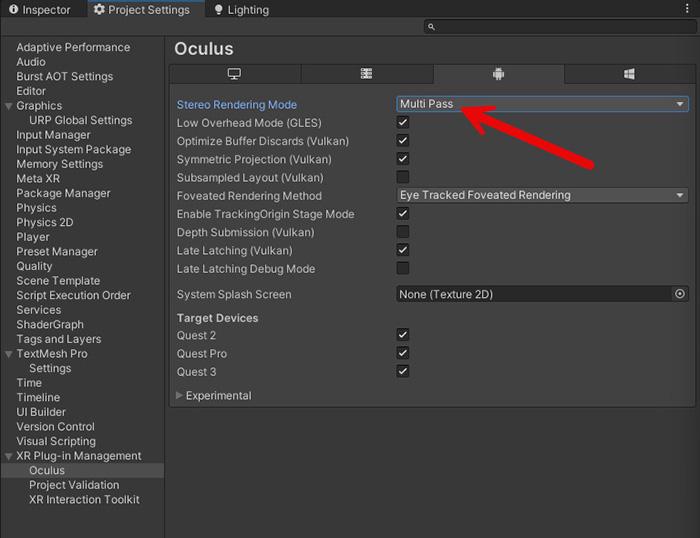Click the settings search input field

coord(560,27)
